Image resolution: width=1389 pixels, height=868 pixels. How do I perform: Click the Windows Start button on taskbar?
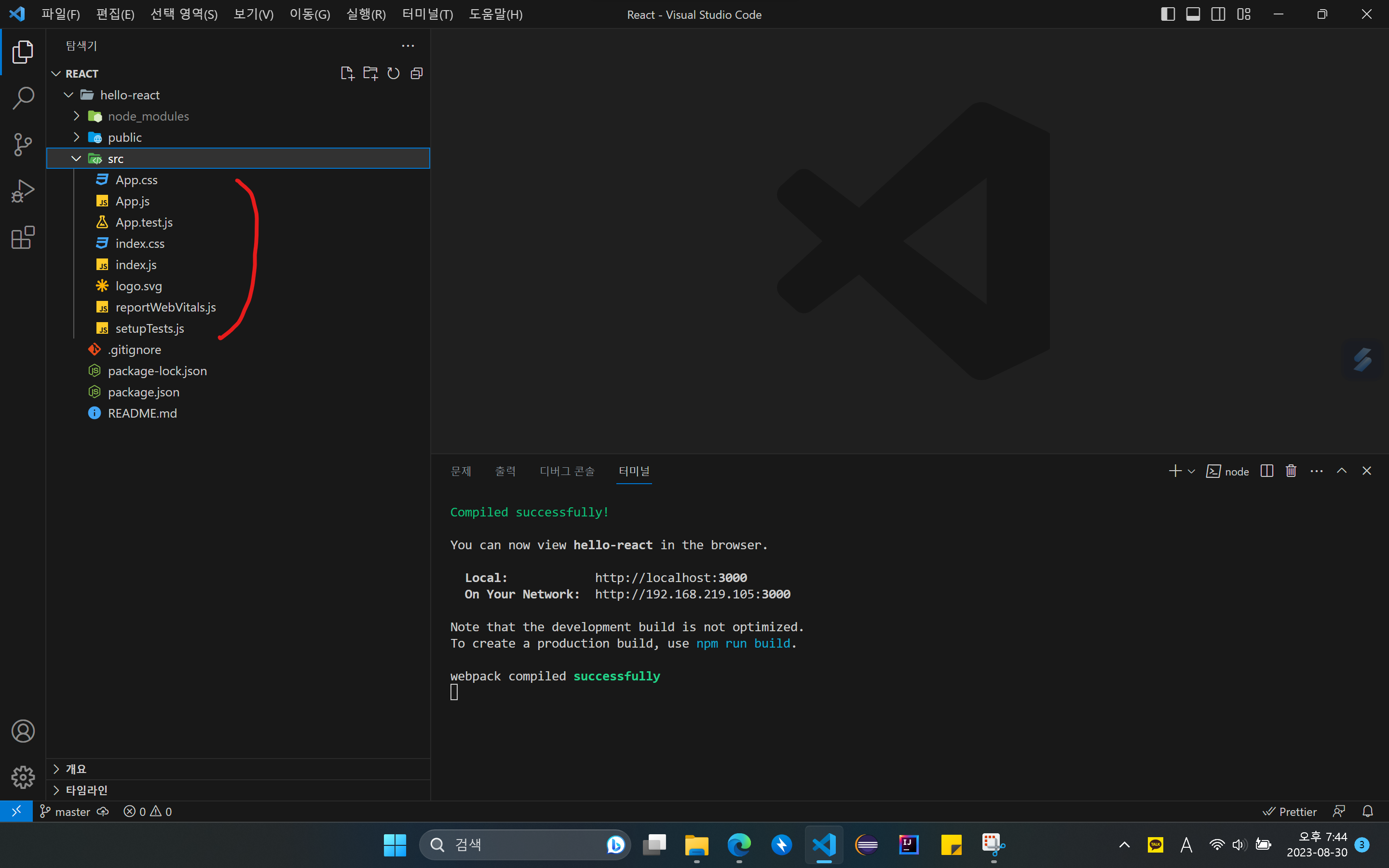point(395,844)
